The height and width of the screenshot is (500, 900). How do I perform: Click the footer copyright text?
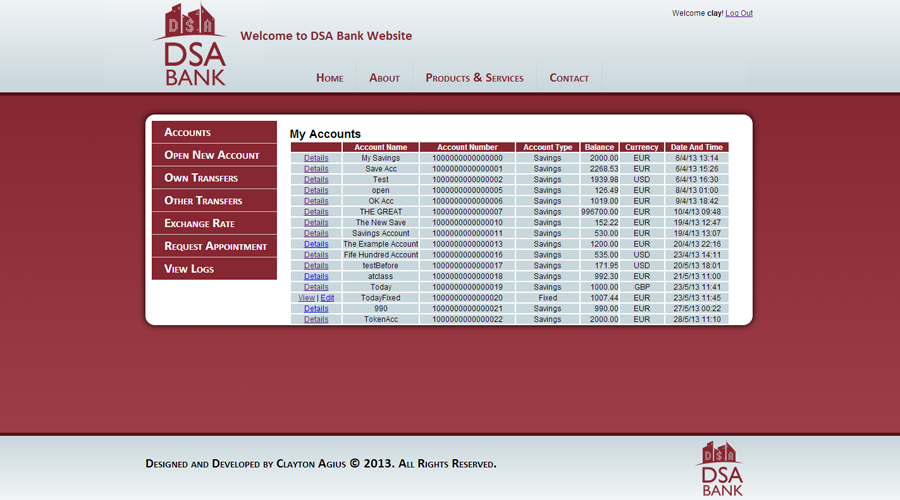pos(321,463)
